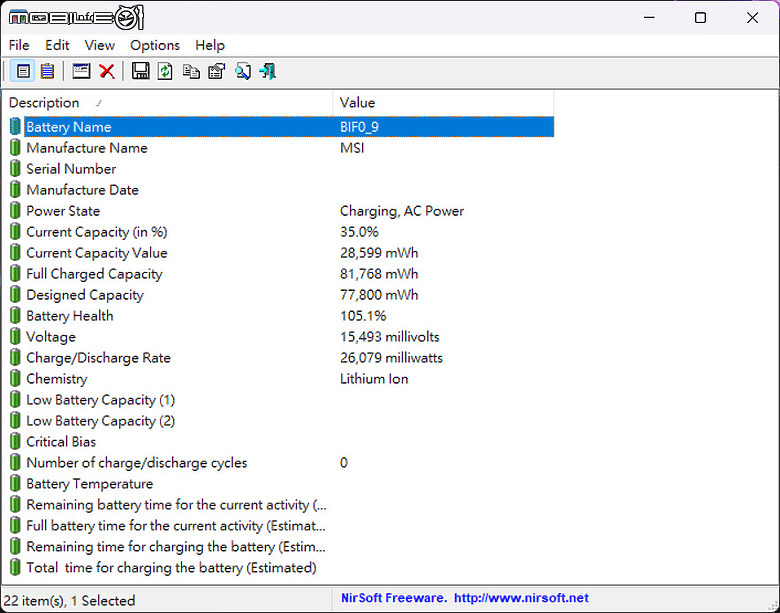The image size is (780, 613).
Task: Save selected items with floppy disk icon
Action: click(x=141, y=71)
